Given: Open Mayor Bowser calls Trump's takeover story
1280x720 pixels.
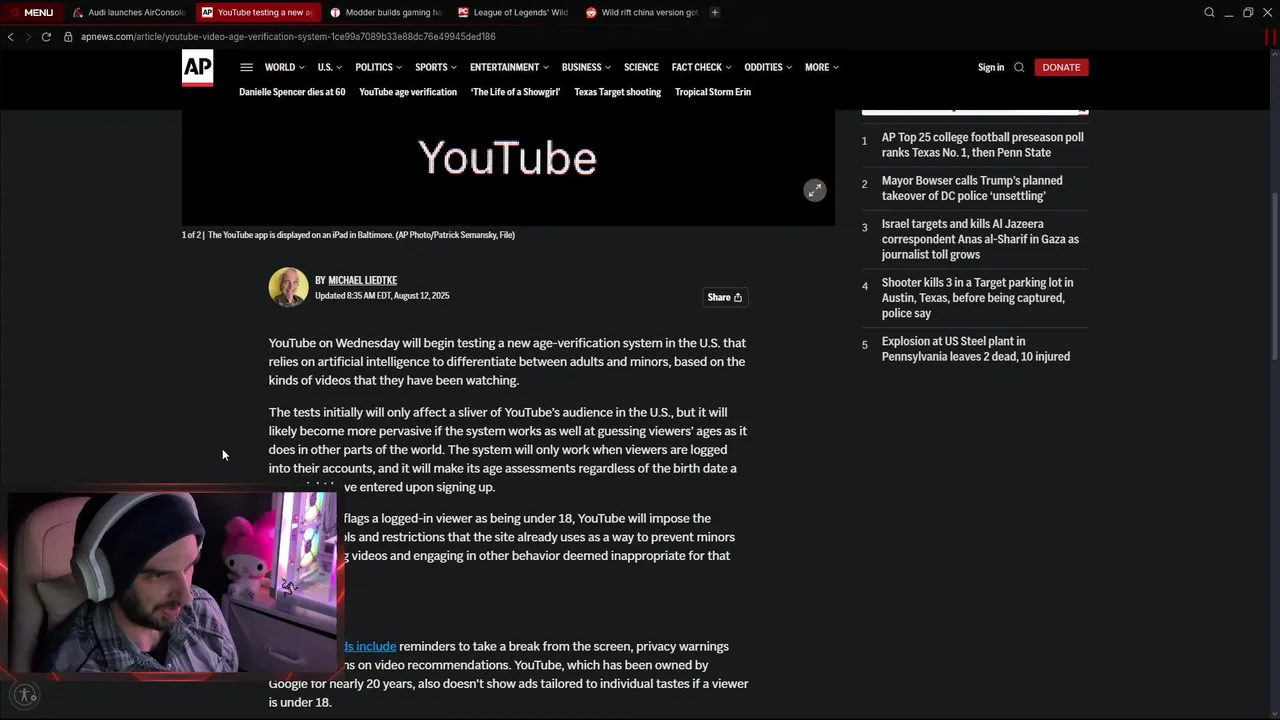Looking at the screenshot, I should tap(972, 188).
